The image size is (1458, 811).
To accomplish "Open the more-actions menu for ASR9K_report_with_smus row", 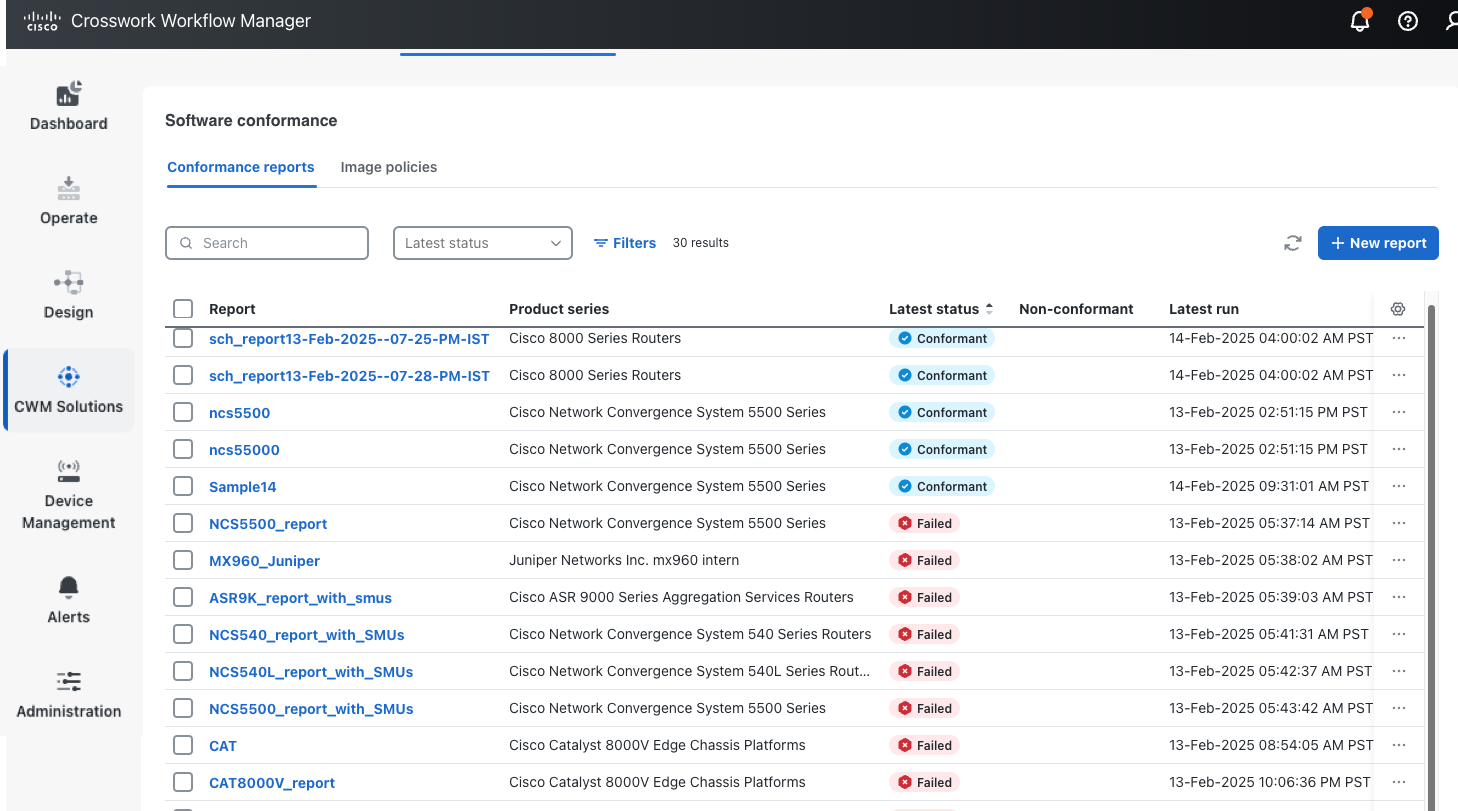I will [x=1399, y=597].
